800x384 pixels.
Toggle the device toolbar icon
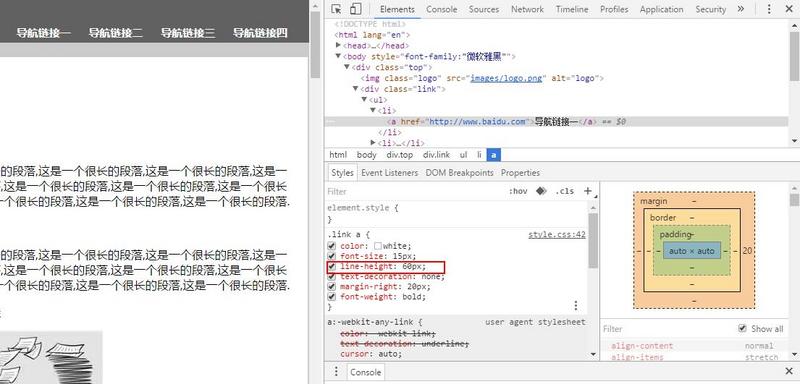tap(355, 9)
